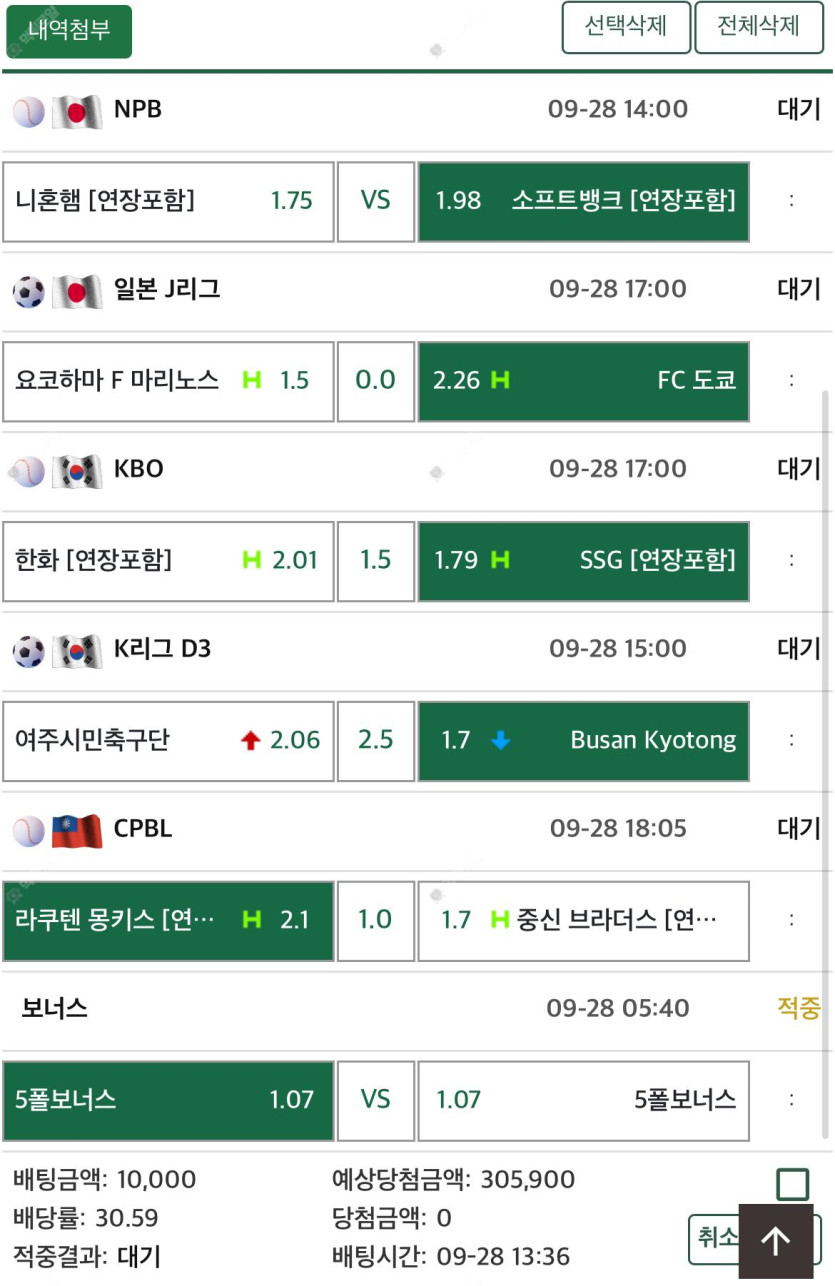Click the blue down arrow by Busan Kyotong
The image size is (835, 1286).
coord(501,741)
